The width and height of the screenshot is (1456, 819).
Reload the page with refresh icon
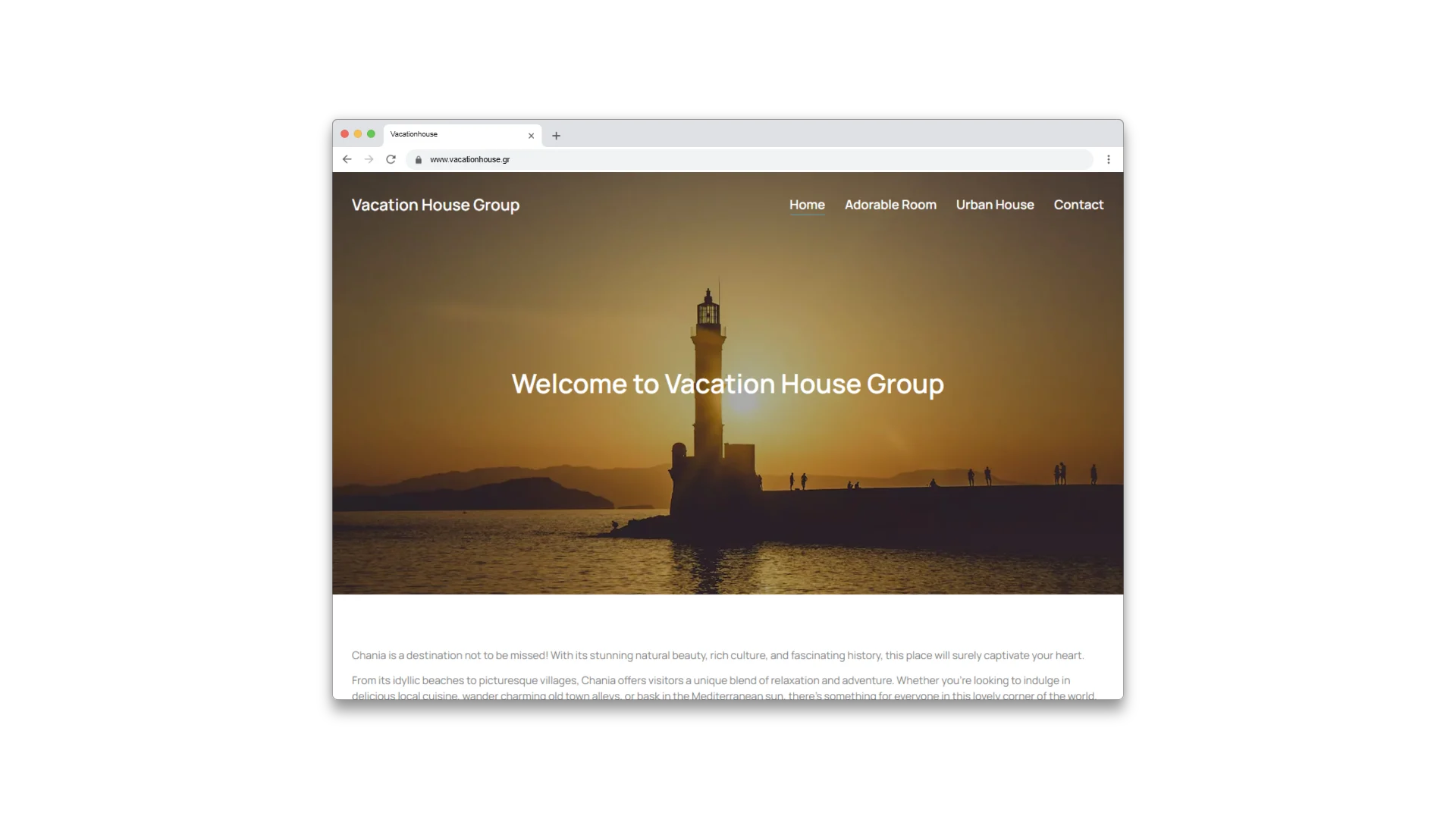click(391, 159)
